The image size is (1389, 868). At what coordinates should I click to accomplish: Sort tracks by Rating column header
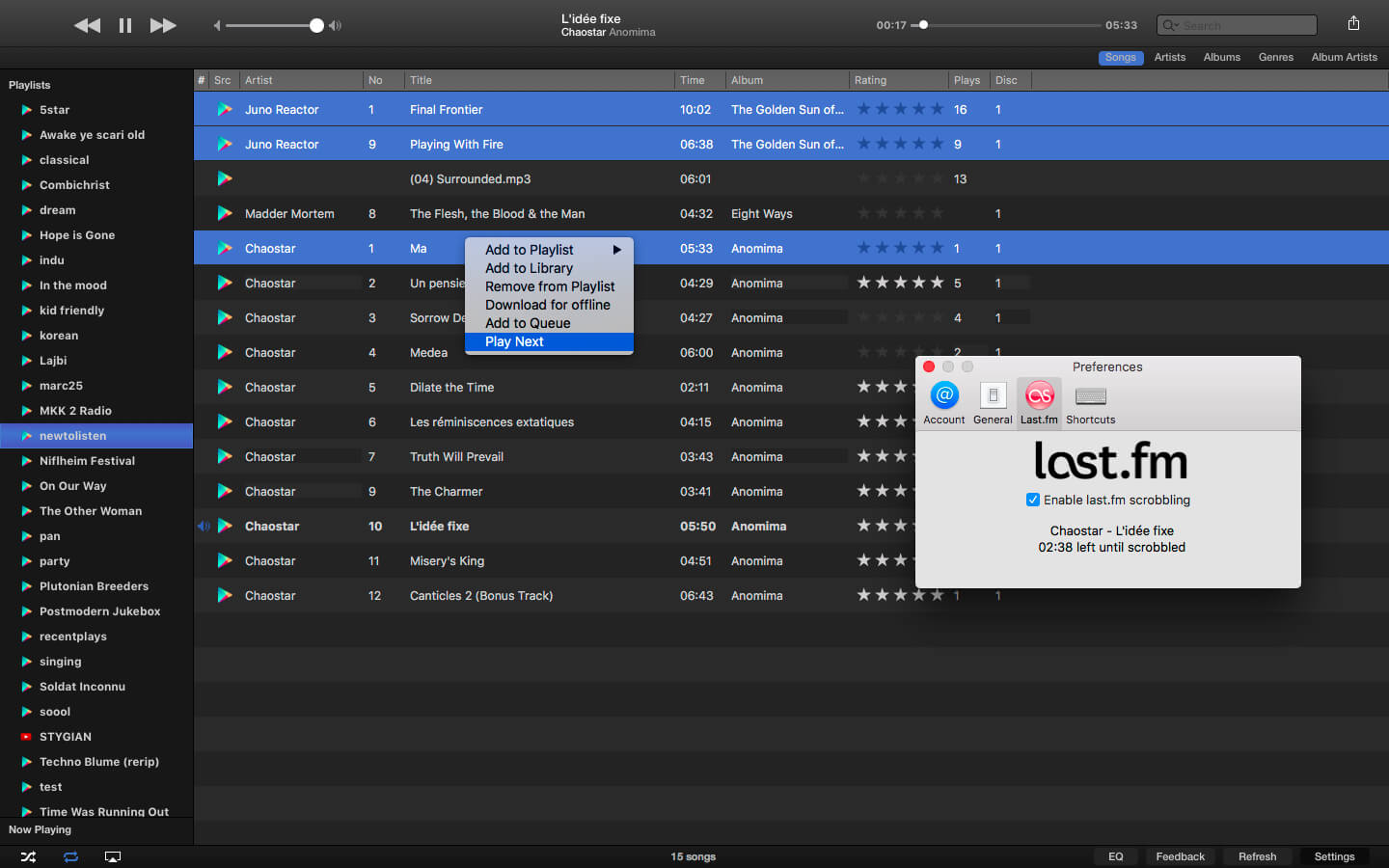click(899, 80)
